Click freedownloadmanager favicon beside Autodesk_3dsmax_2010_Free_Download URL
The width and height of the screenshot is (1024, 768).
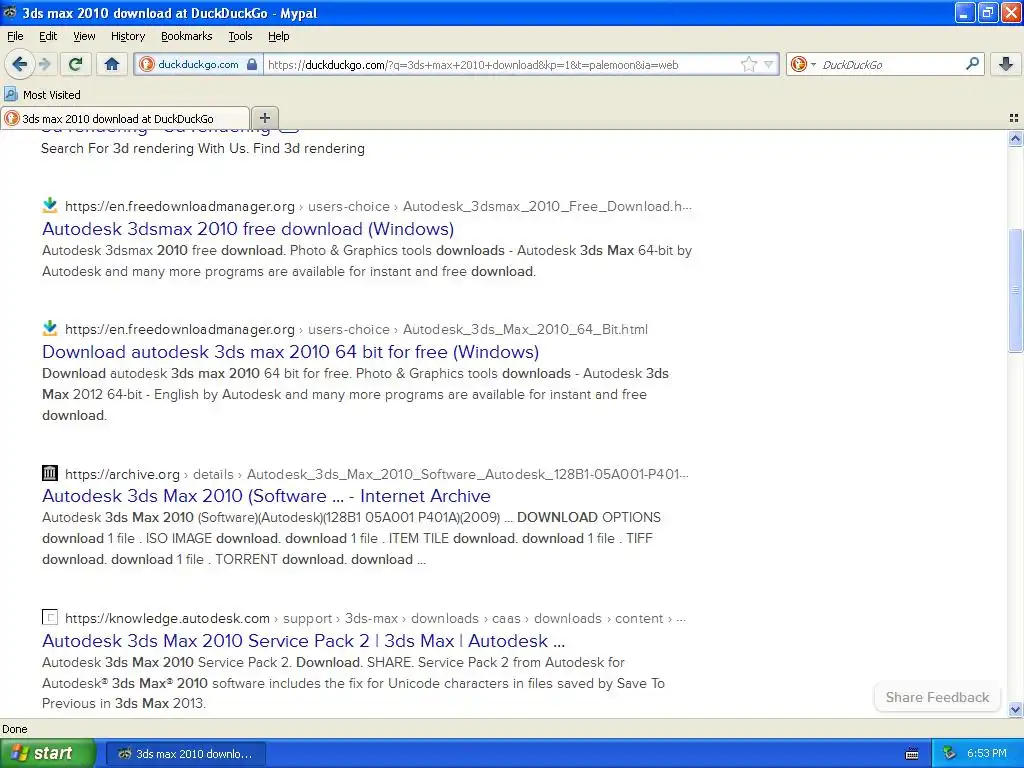point(50,206)
